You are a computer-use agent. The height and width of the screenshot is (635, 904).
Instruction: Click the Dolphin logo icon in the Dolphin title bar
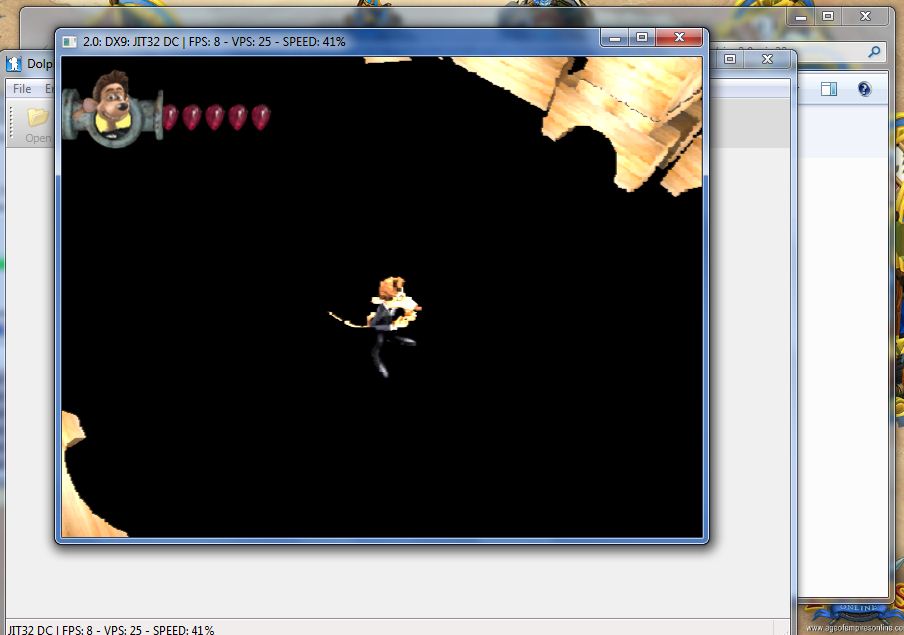tap(13, 63)
